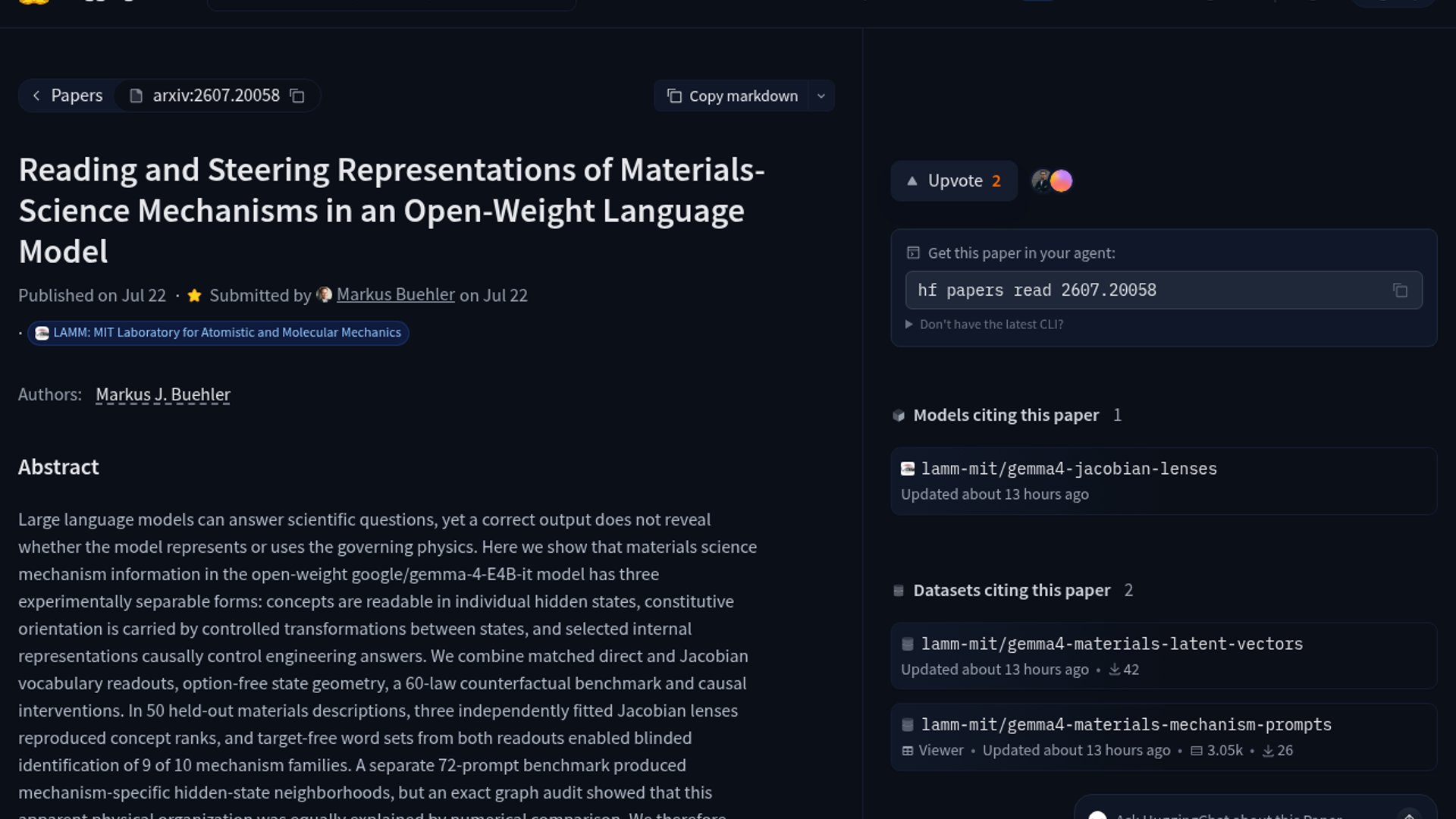The width and height of the screenshot is (1456, 819).
Task: Open lamm-mit/gemma4-jacobian-lenses model
Action: pyautogui.click(x=1068, y=469)
